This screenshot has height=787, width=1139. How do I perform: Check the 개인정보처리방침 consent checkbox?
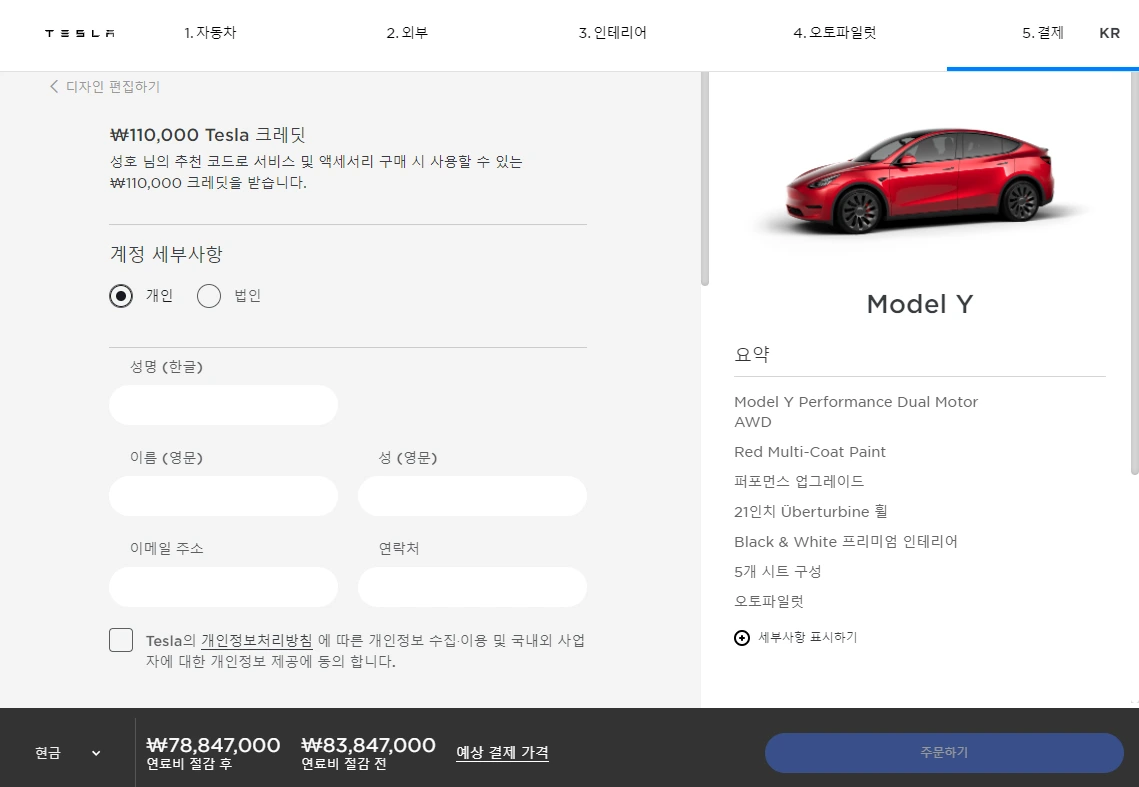pyautogui.click(x=121, y=640)
